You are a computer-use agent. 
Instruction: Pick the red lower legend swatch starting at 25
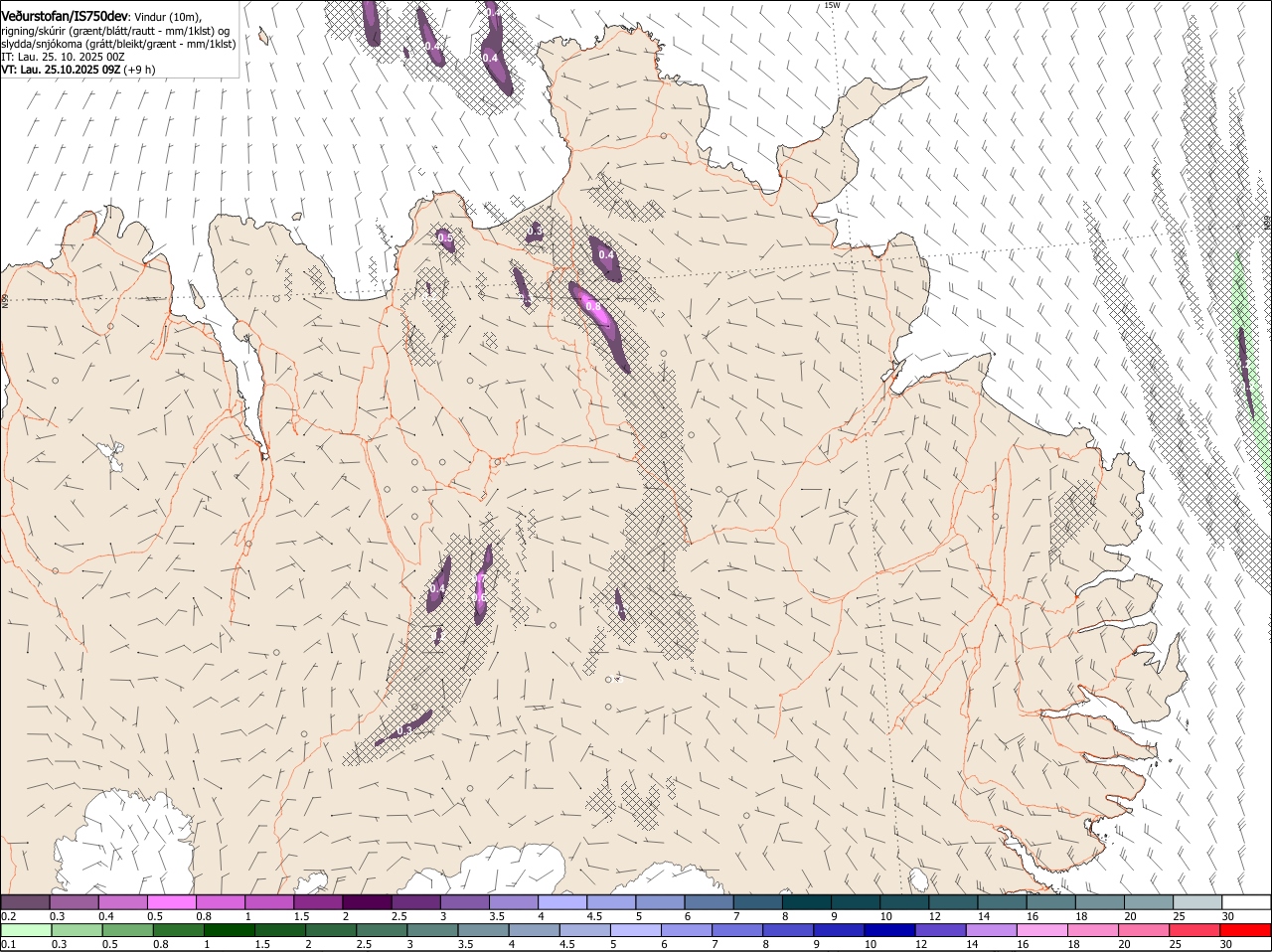pyautogui.click(x=1196, y=930)
